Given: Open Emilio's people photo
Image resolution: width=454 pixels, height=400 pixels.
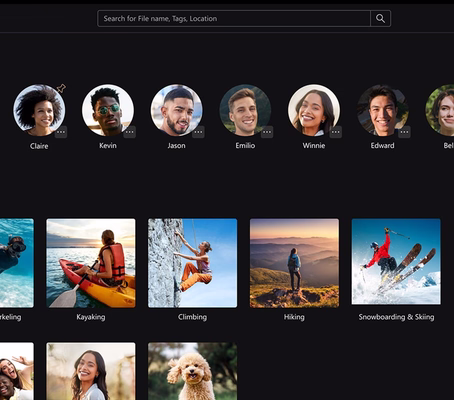Looking at the screenshot, I should pos(245,110).
